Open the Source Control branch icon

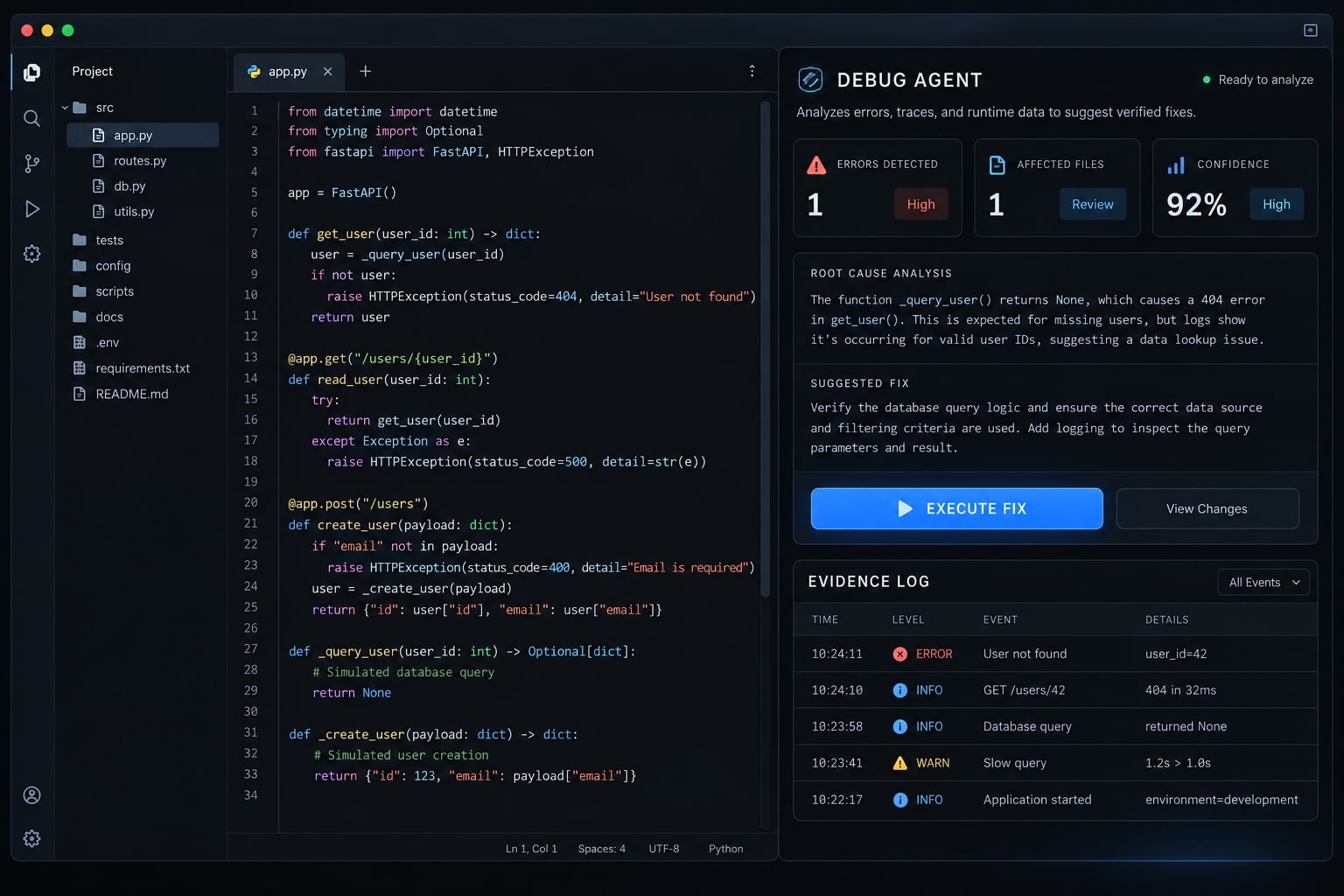(31, 164)
